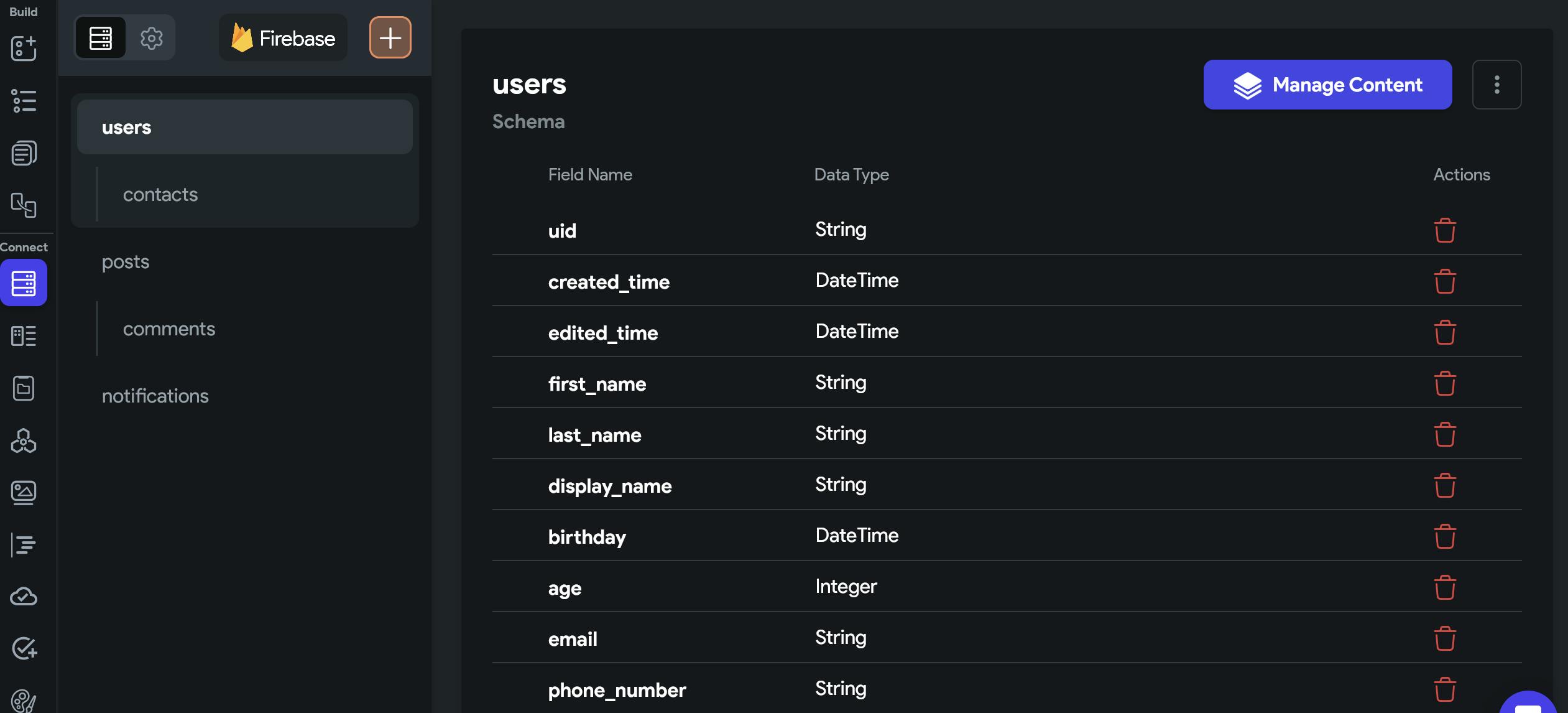The height and width of the screenshot is (713, 1568).
Task: Click the Firebase button
Action: click(x=283, y=38)
